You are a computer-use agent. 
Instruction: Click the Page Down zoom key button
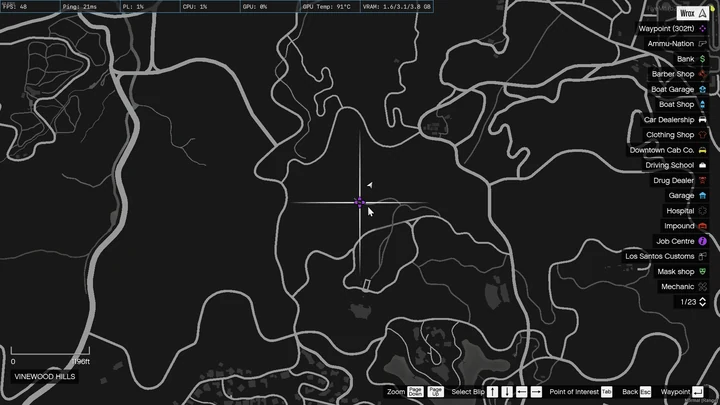[x=416, y=392]
